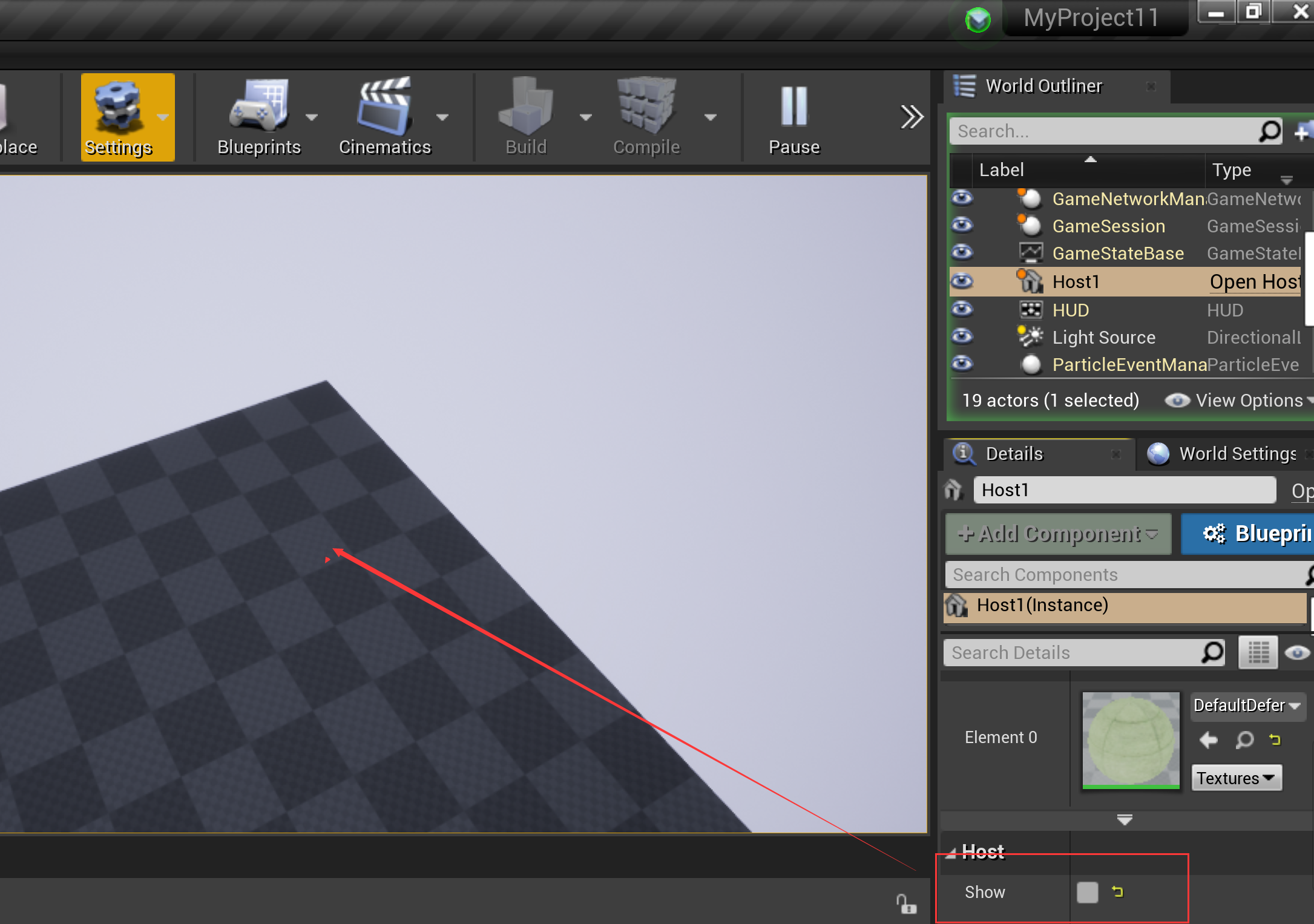Image resolution: width=1314 pixels, height=924 pixels.
Task: Open the Textures dropdown
Action: click(x=1236, y=778)
